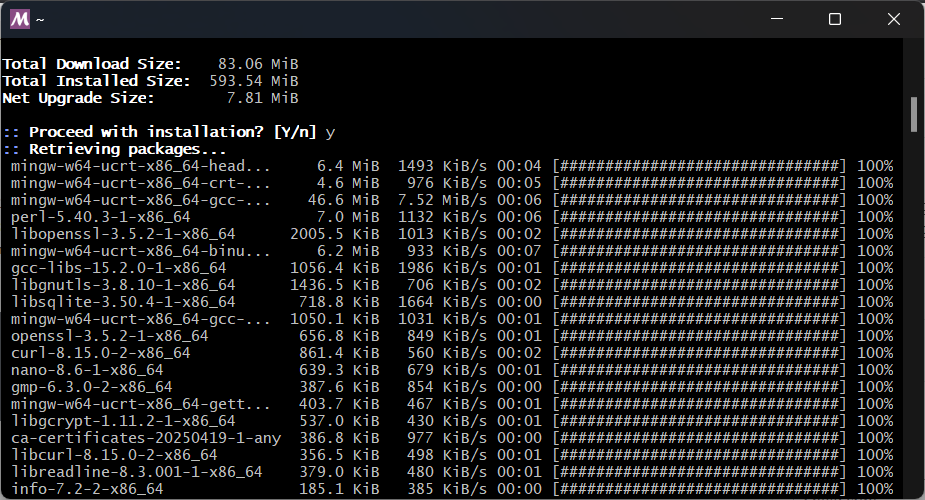925x500 pixels.
Task: Click the Total Download Size value
Action: point(258,64)
